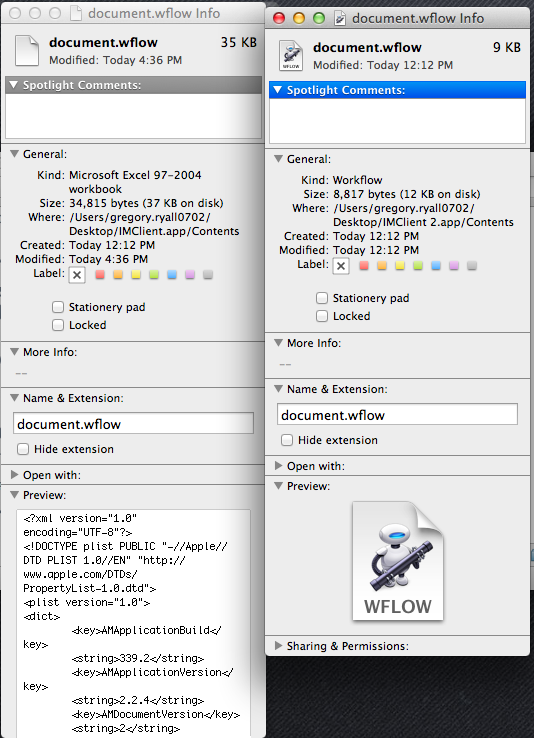This screenshot has width=534, height=738.
Task: Click '9 KB' size in right window header
Action: click(x=507, y=48)
